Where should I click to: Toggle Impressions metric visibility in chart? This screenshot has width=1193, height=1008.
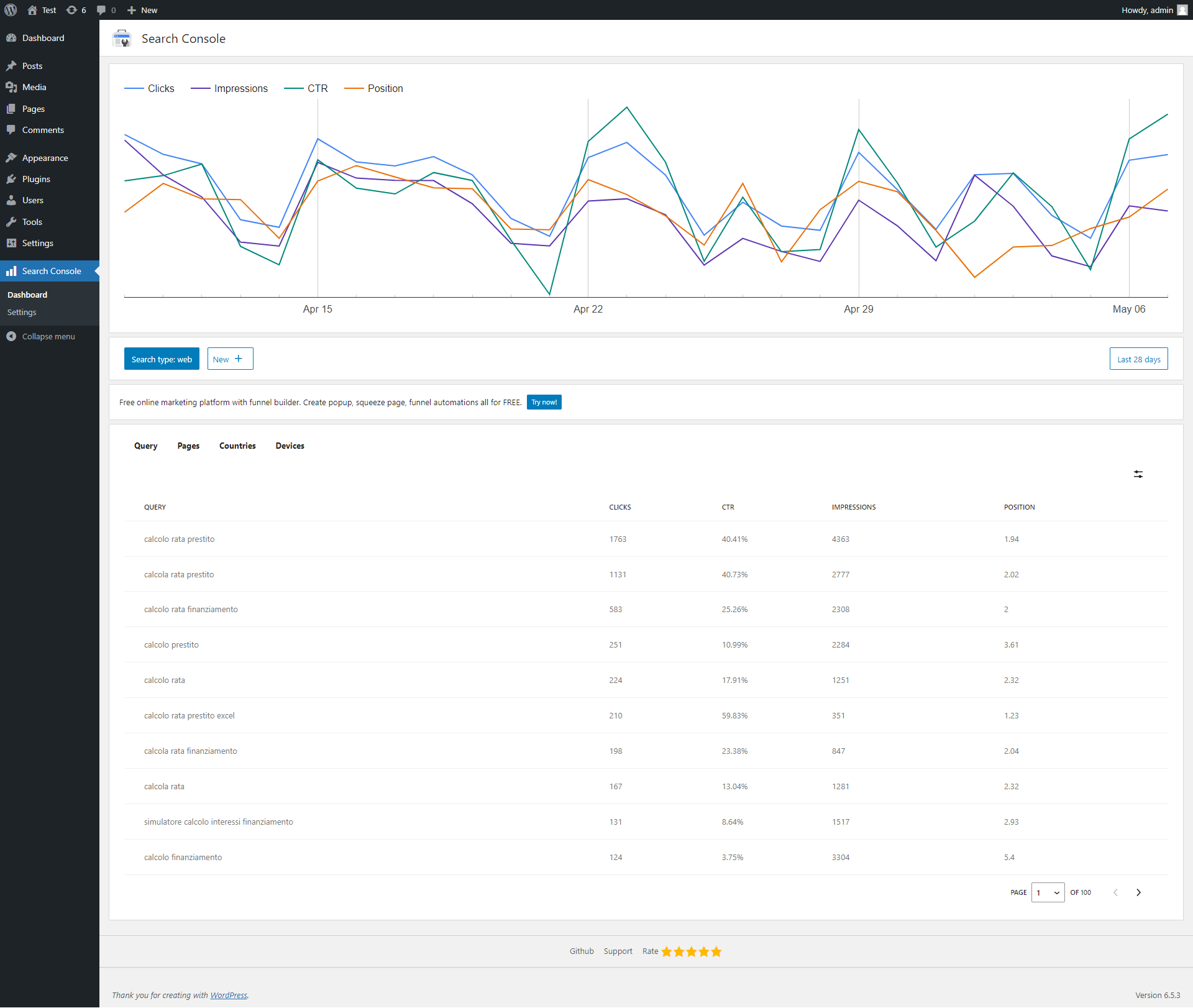point(240,88)
